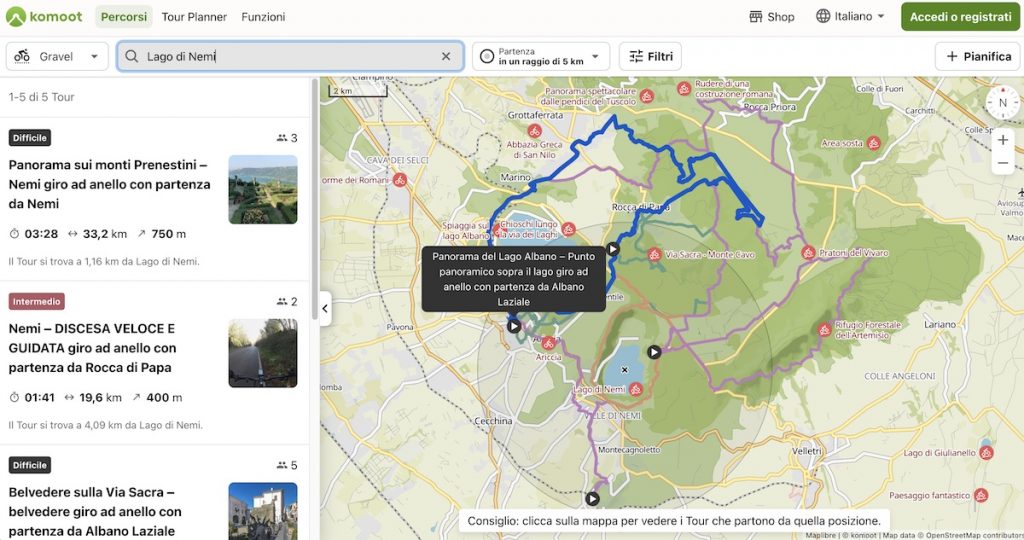Click the Lago di Nemi search field
1024x540 pixels.
point(290,56)
